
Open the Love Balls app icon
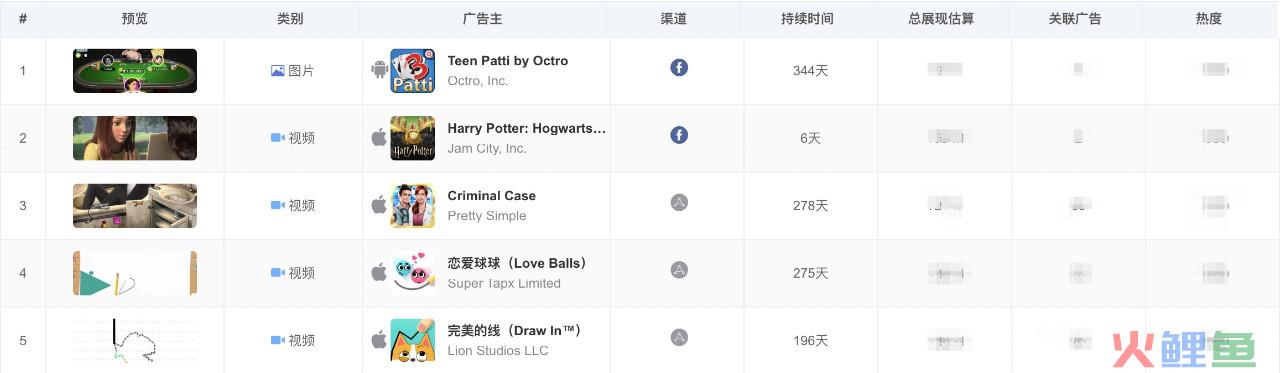point(412,273)
